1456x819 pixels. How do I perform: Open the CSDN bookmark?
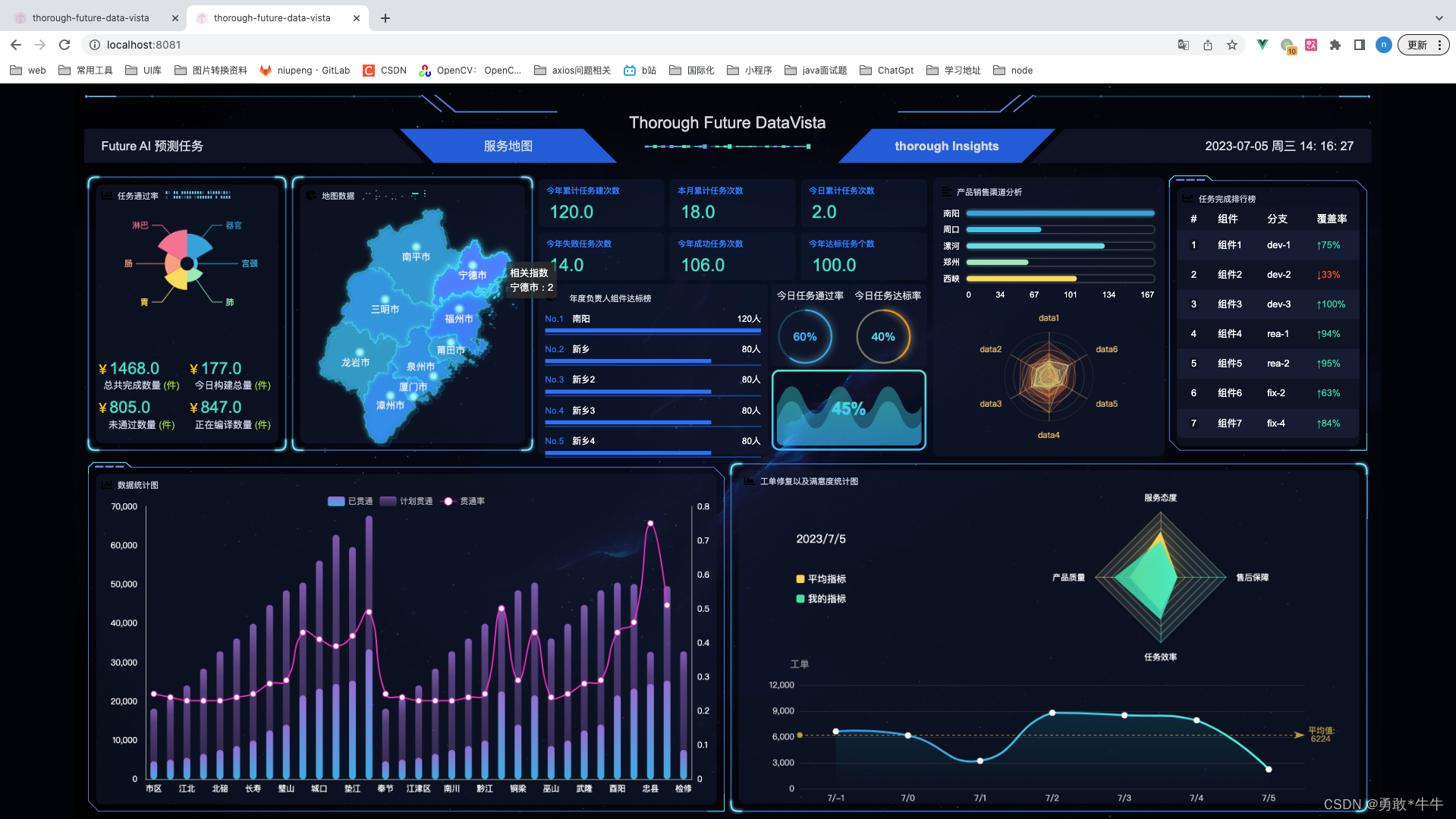[385, 71]
